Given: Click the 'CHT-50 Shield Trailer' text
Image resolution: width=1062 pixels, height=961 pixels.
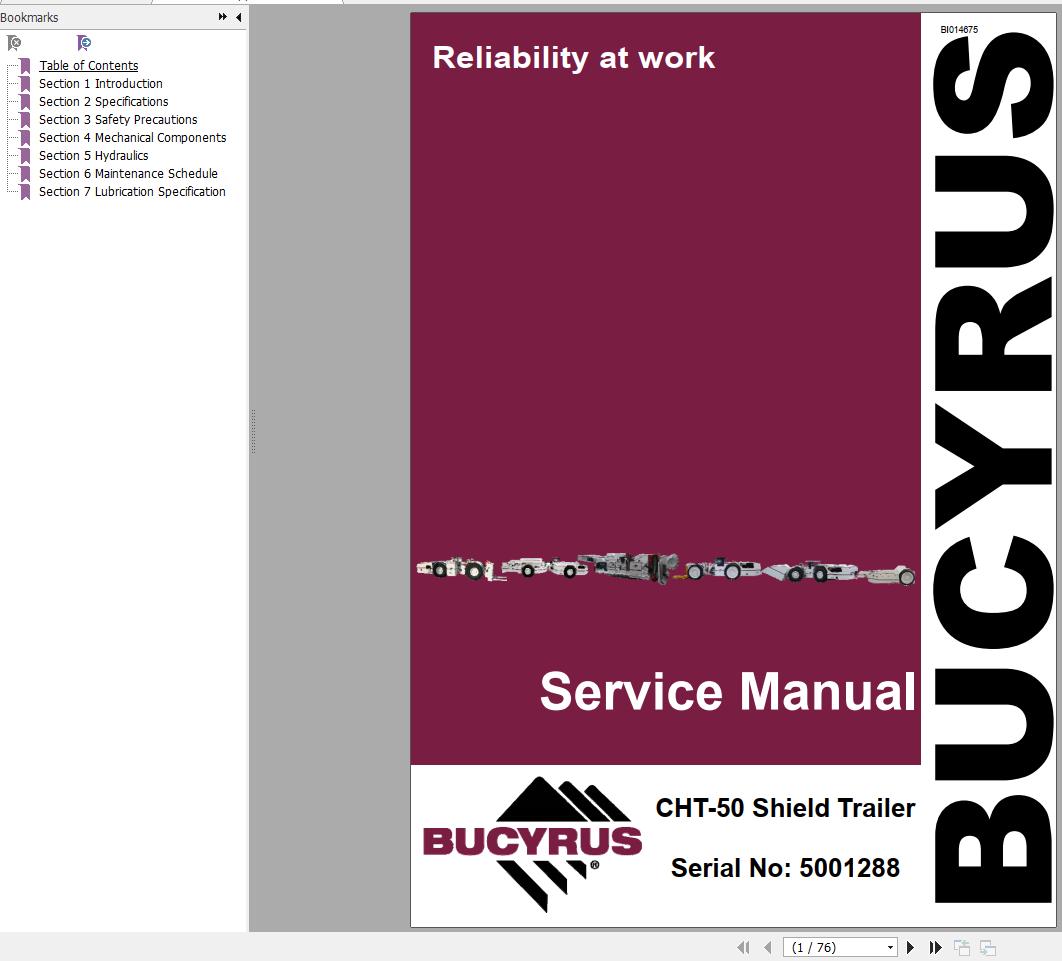Looking at the screenshot, I should [785, 808].
